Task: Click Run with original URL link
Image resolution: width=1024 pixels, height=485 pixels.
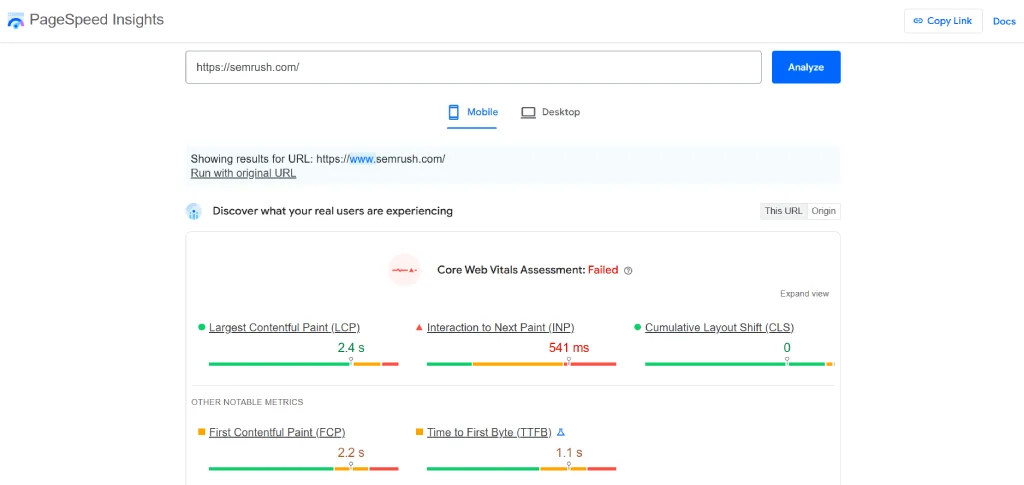Action: [243, 174]
